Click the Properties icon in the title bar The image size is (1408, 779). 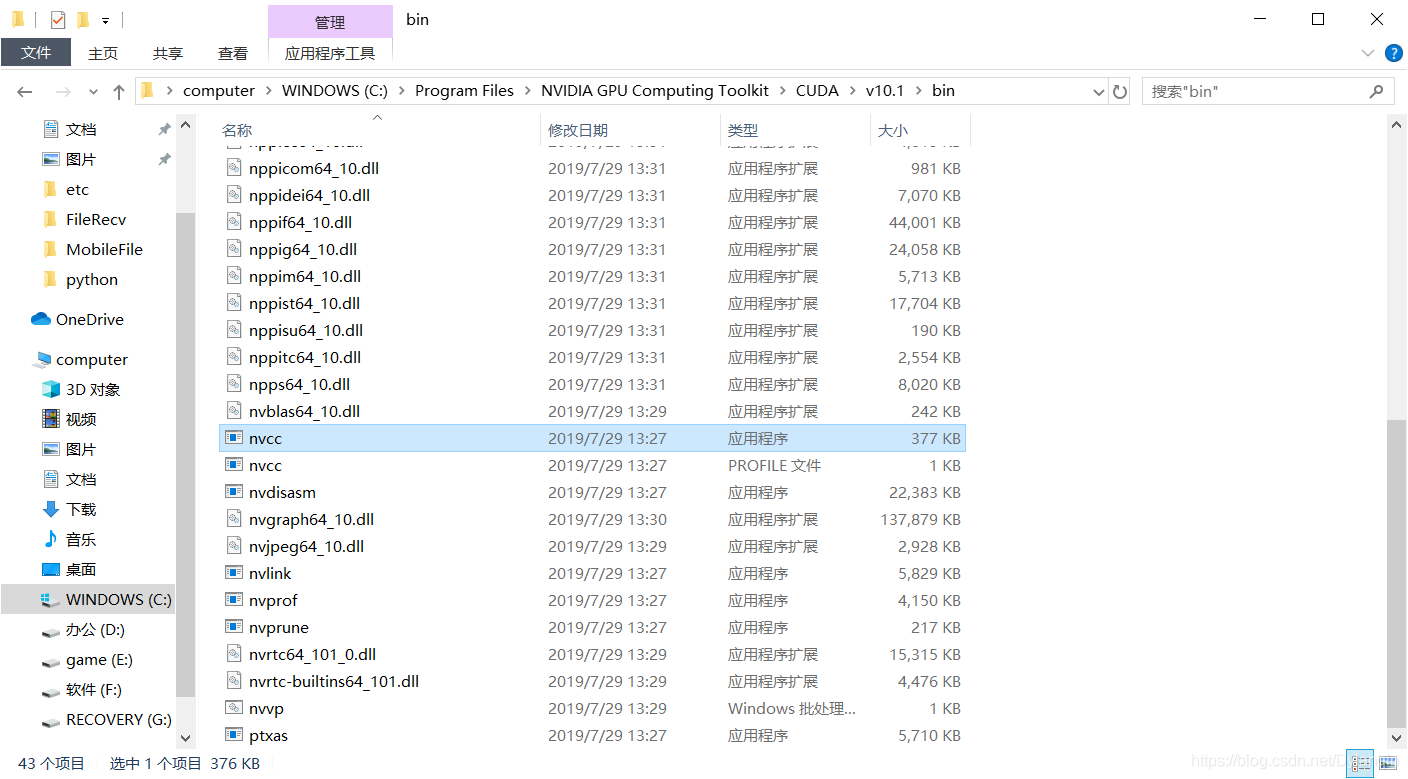click(57, 19)
